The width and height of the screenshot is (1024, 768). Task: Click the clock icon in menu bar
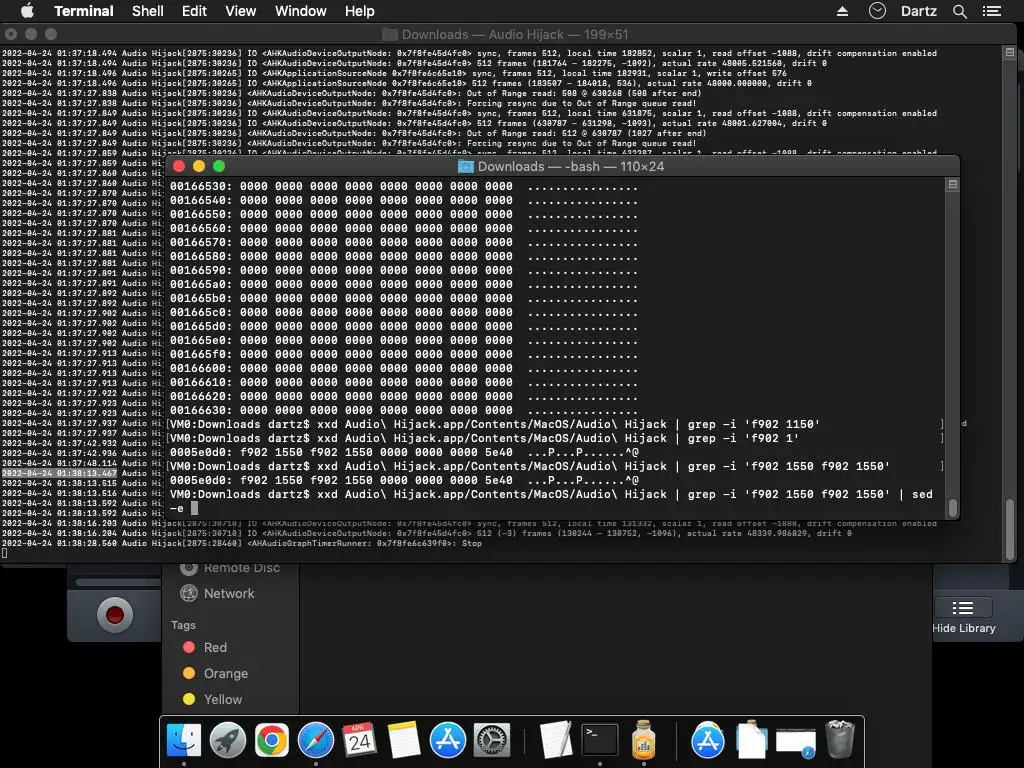click(877, 10)
